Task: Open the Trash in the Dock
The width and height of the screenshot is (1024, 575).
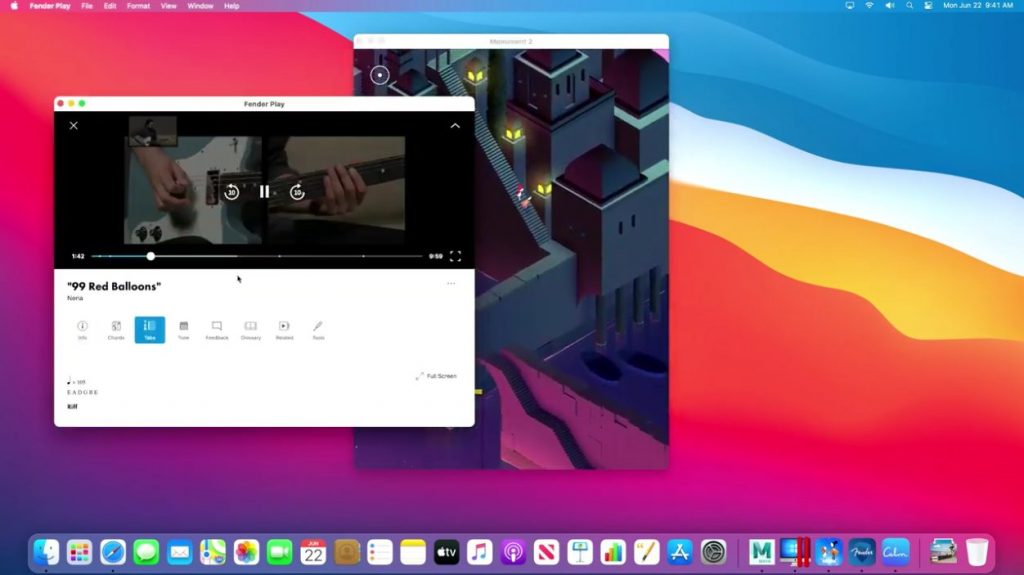Action: pos(977,553)
